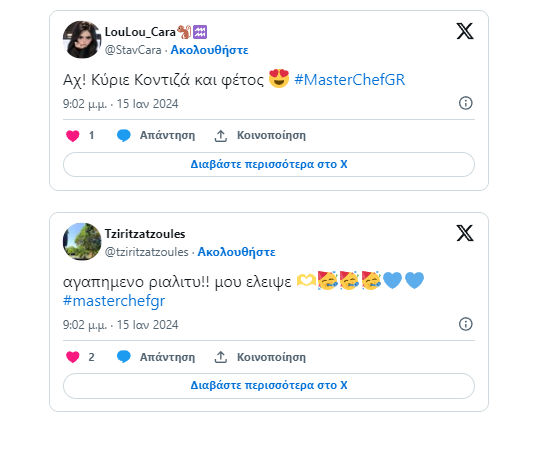This screenshot has height=454, width=554.
Task: Click Διαβάστε περισσότερα στο X on first tweet
Action: tap(269, 164)
